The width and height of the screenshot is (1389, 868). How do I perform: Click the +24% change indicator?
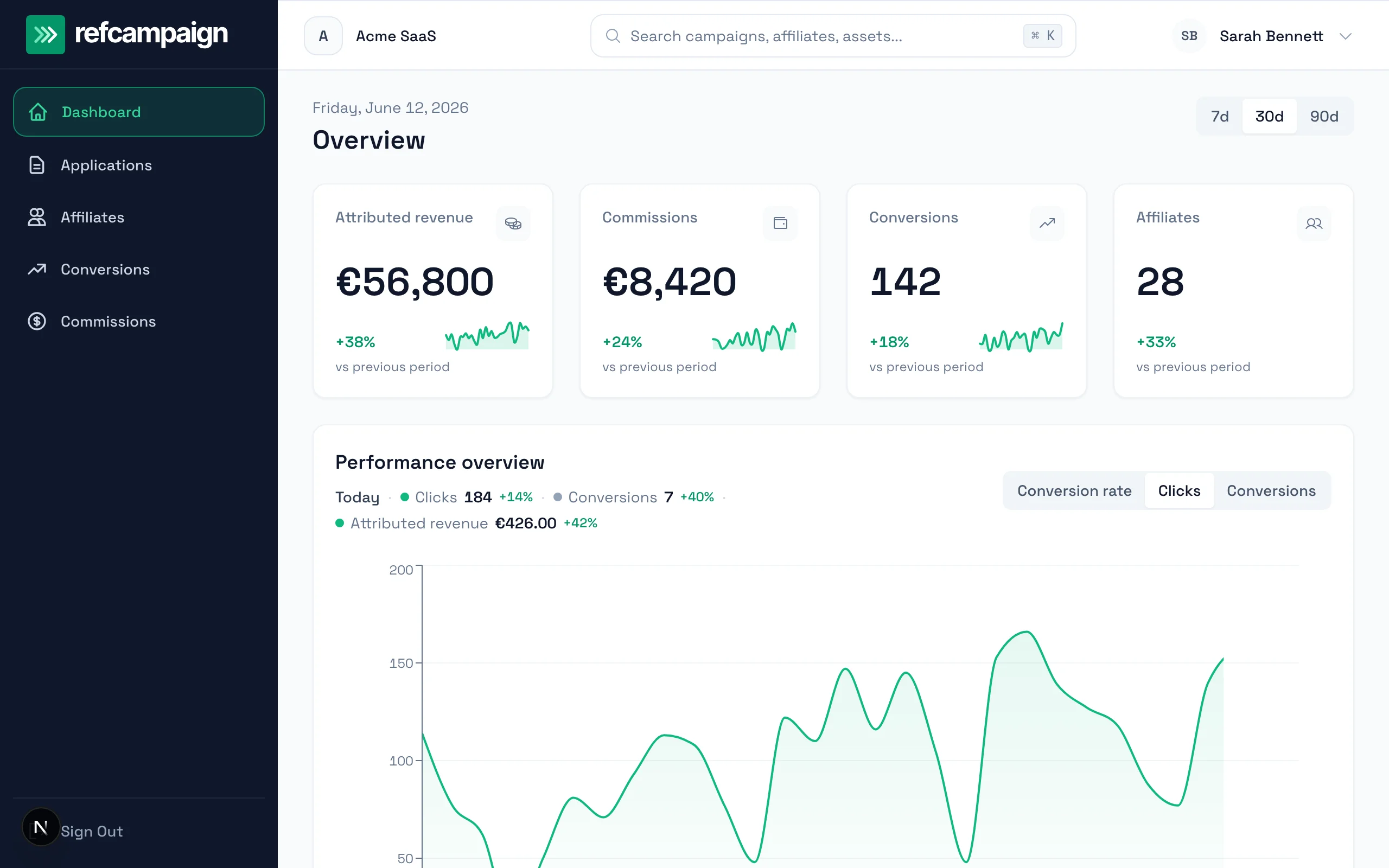point(622,342)
